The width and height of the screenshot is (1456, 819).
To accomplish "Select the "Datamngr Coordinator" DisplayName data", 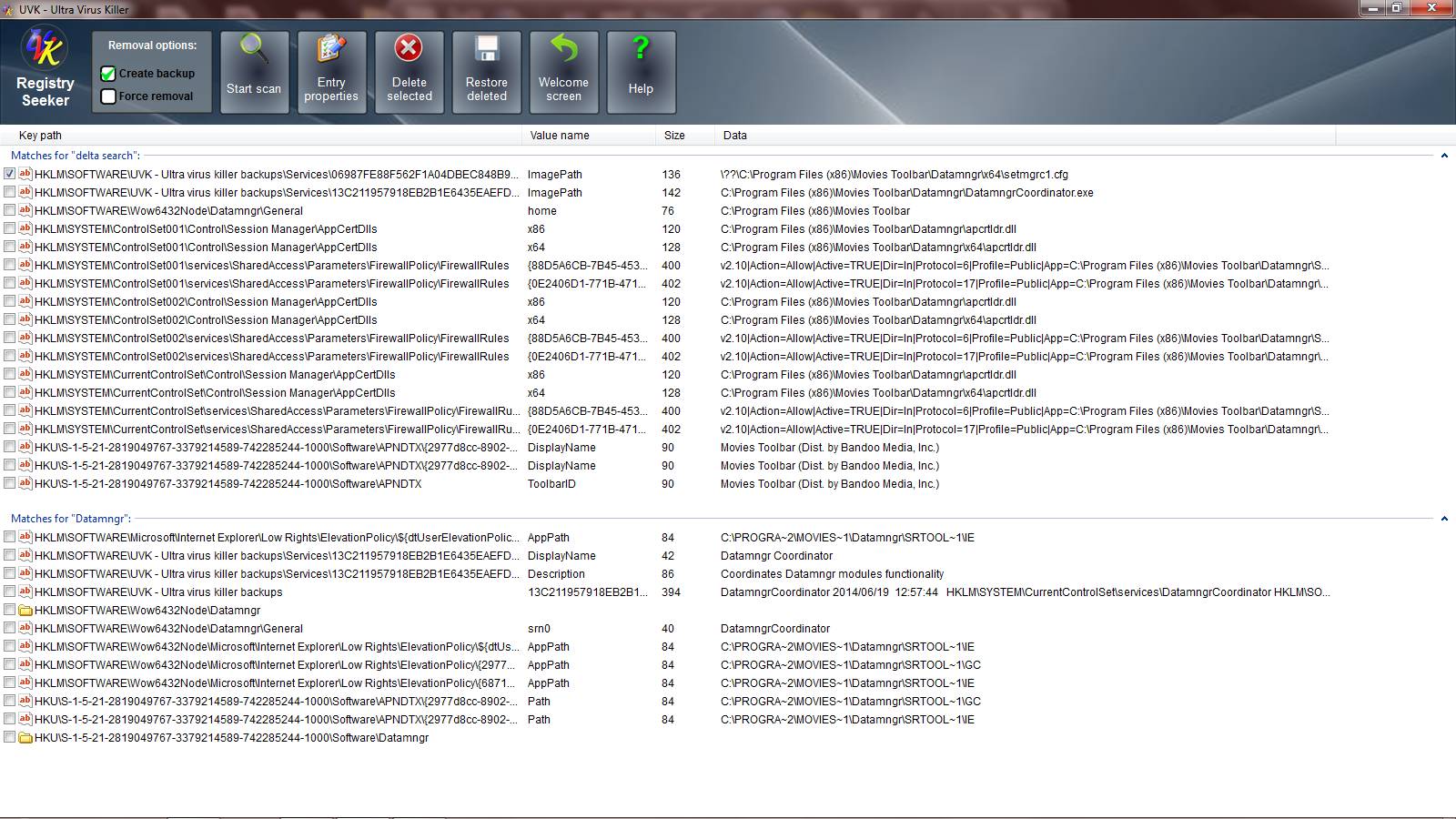I will click(776, 556).
